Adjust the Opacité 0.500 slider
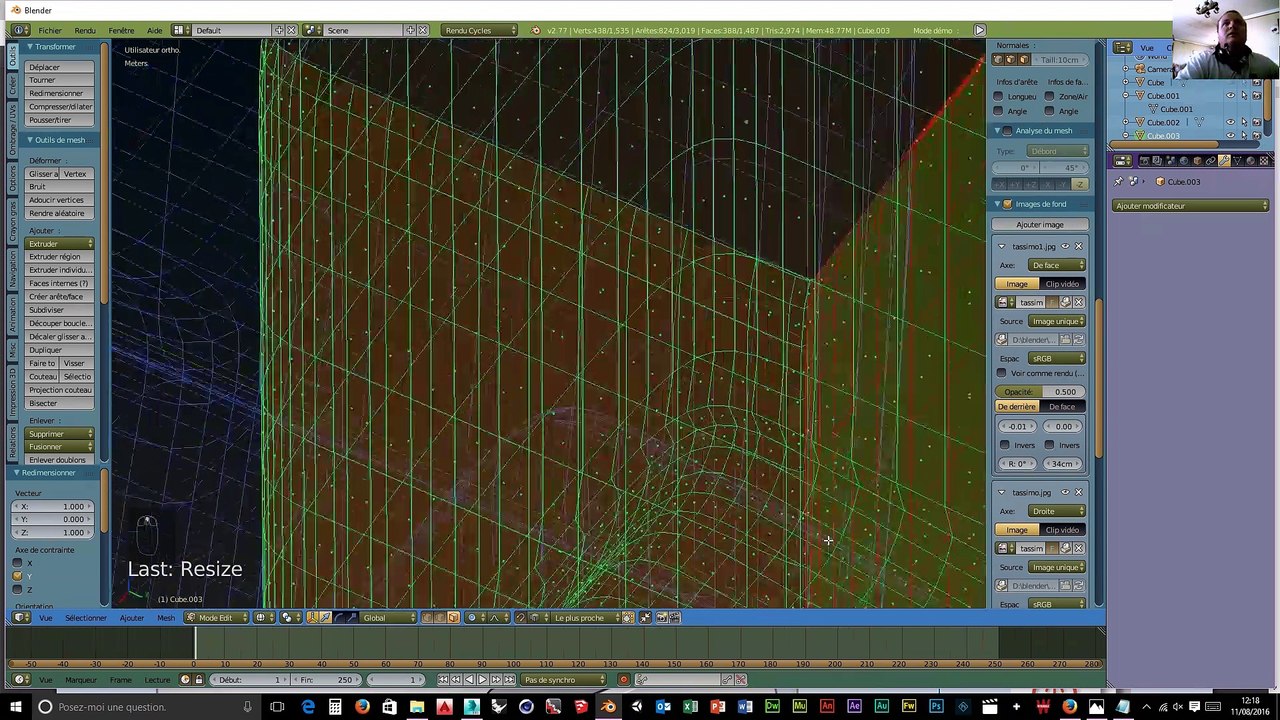This screenshot has width=1280, height=720. (1040, 392)
